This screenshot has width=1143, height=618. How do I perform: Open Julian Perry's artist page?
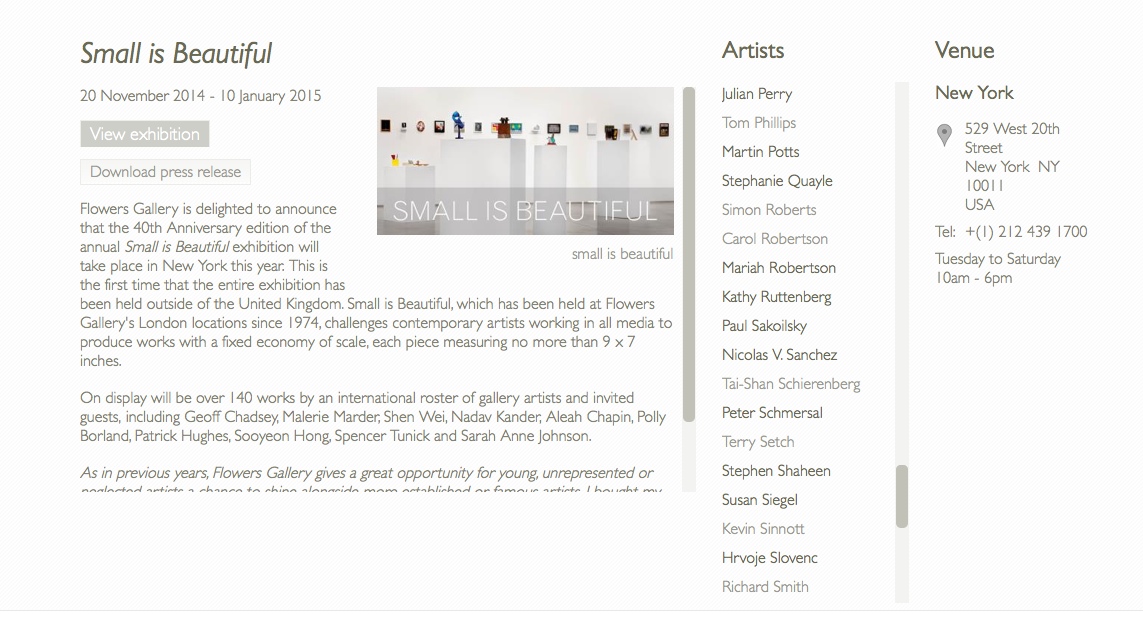[x=757, y=94]
